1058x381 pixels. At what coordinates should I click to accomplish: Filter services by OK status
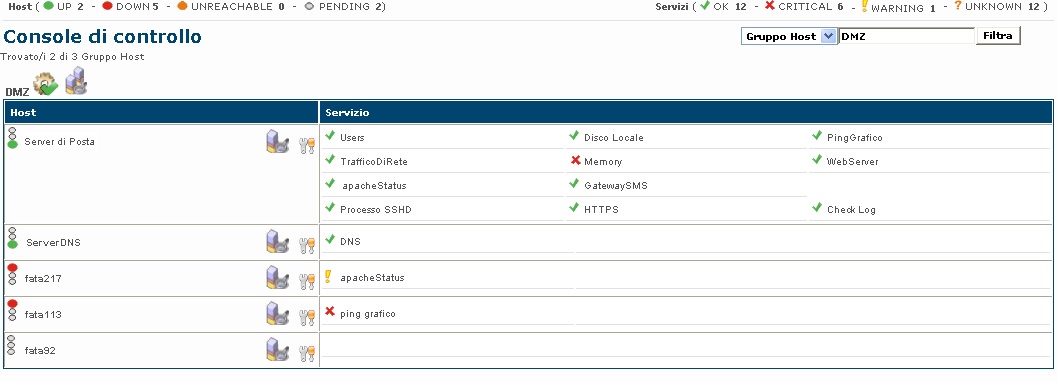click(x=723, y=7)
